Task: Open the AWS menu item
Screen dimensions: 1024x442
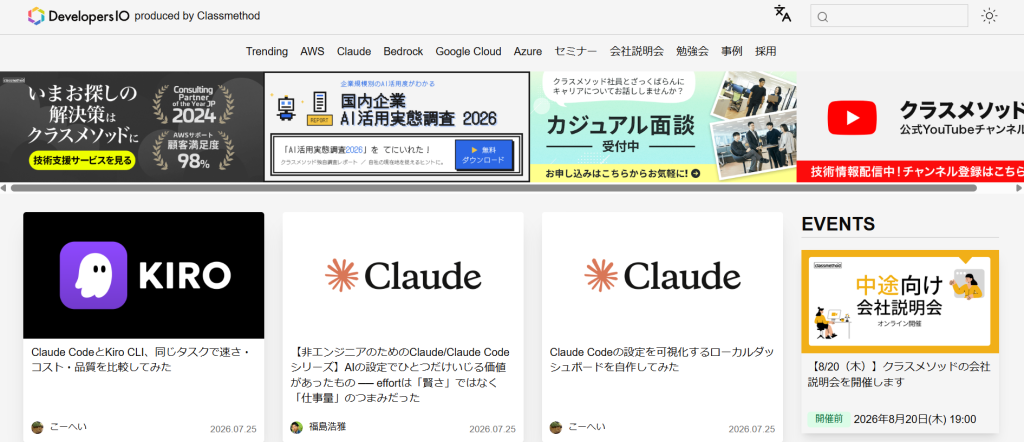Action: 312,52
